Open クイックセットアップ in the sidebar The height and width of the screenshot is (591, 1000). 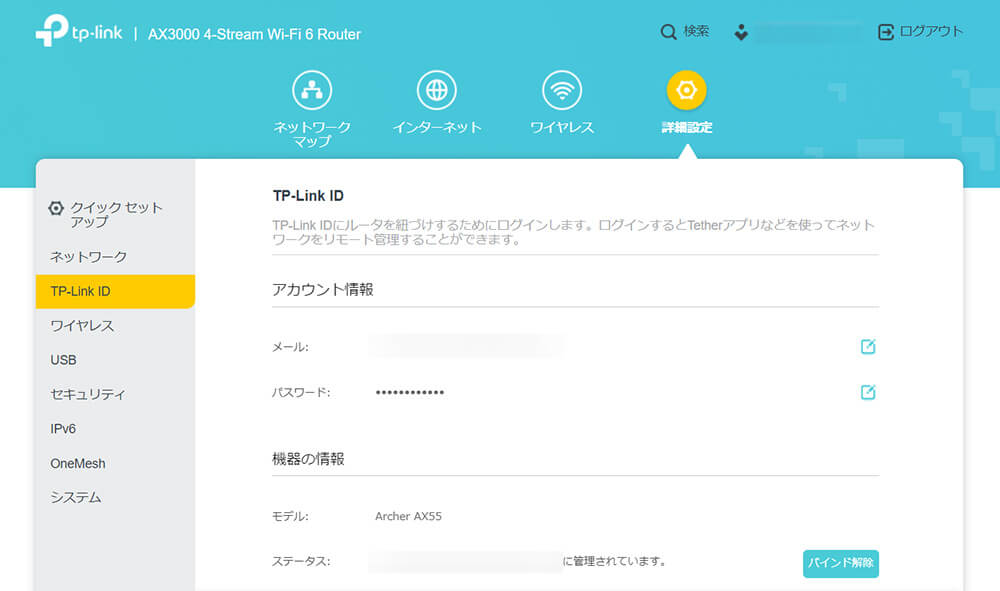pos(115,215)
